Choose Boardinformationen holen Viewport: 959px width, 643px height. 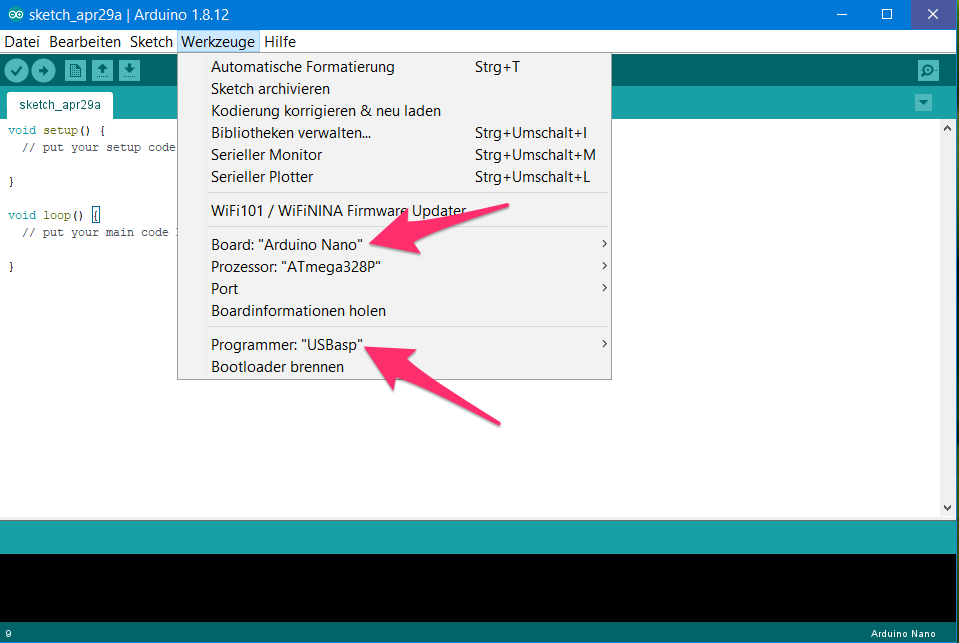[394, 311]
